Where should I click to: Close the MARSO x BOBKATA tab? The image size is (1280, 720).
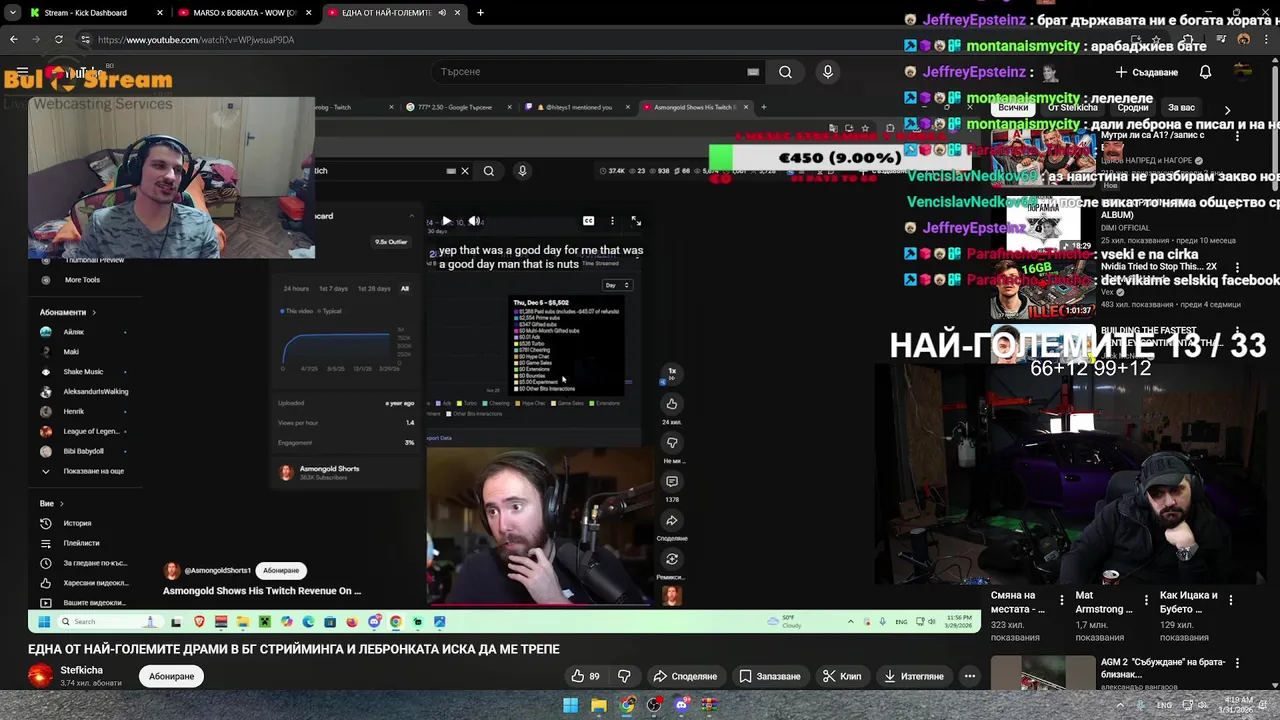coord(309,13)
